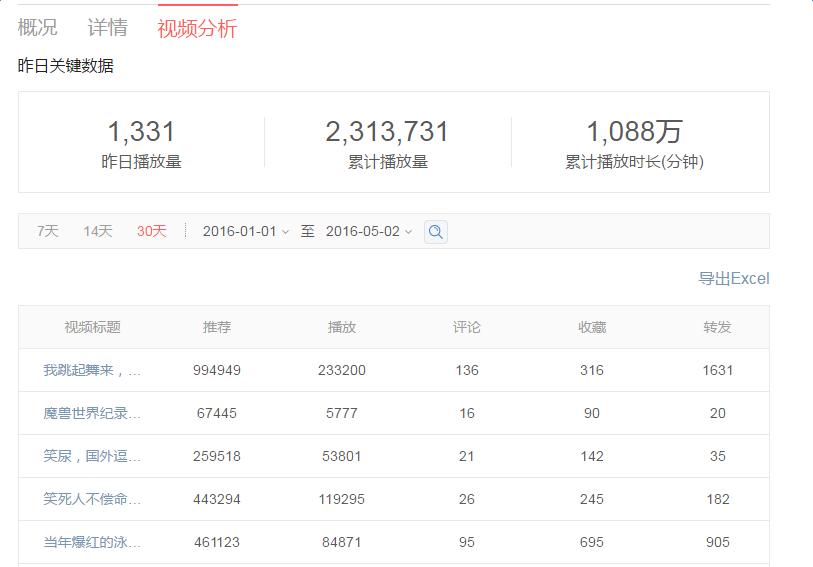The width and height of the screenshot is (813, 567).
Task: Click play count 233200
Action: point(342,370)
